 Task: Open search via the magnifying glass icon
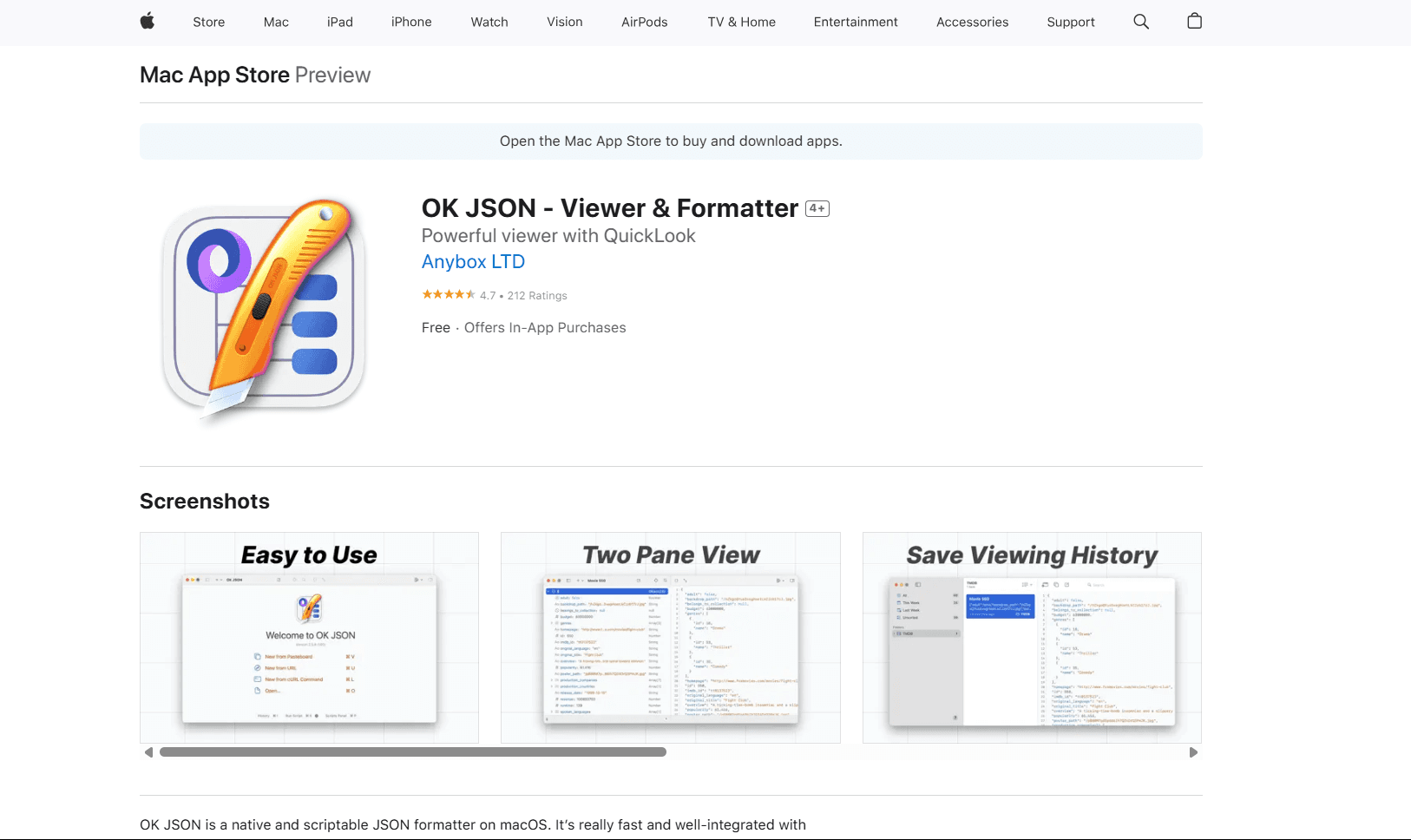(1141, 21)
